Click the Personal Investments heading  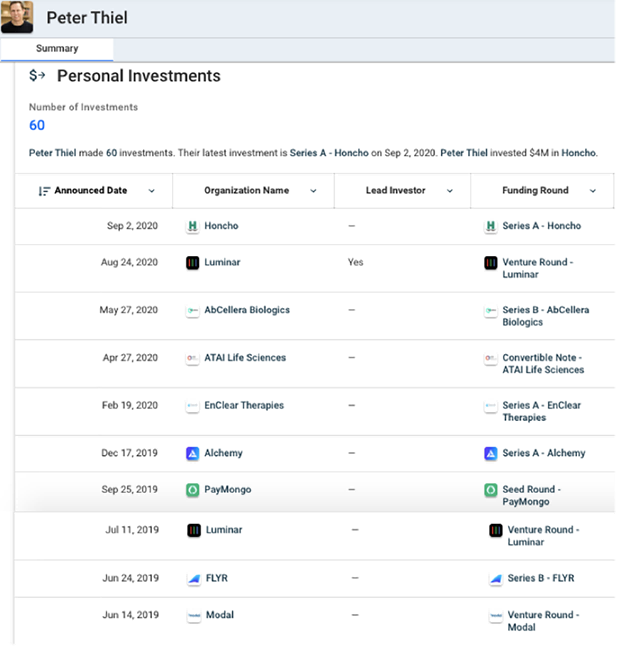pyautogui.click(x=139, y=76)
